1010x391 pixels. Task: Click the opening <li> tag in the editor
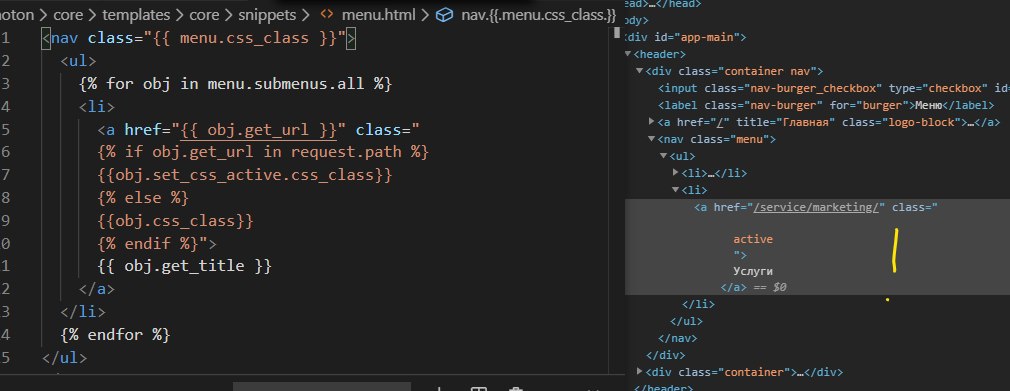click(97, 107)
